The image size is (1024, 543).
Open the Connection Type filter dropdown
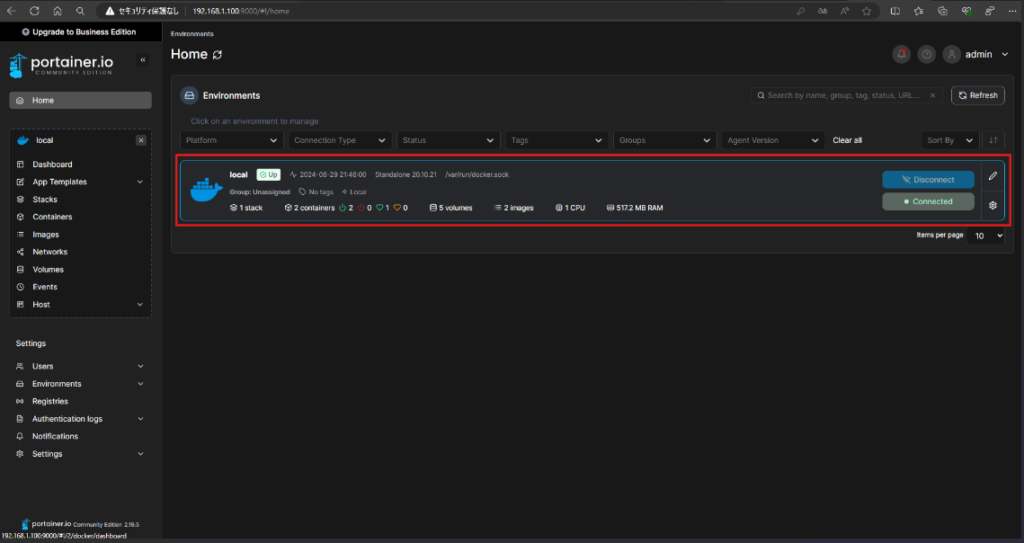340,140
